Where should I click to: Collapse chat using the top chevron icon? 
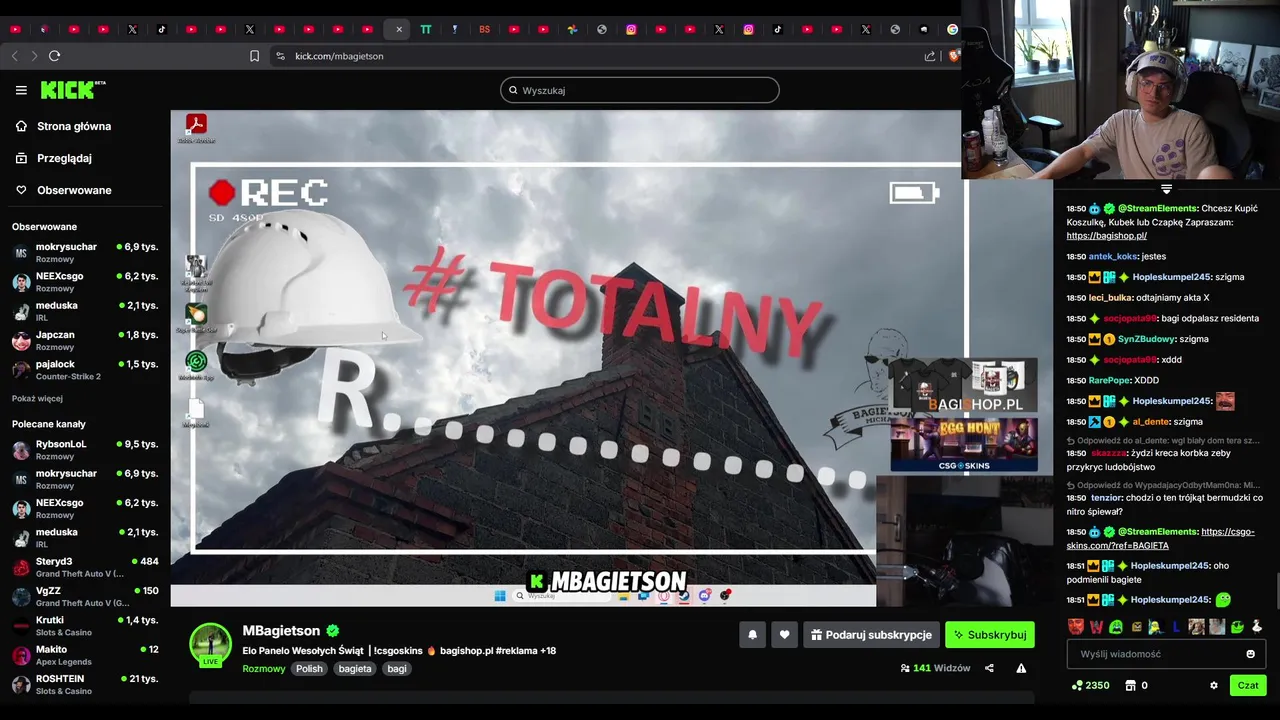tap(1166, 188)
